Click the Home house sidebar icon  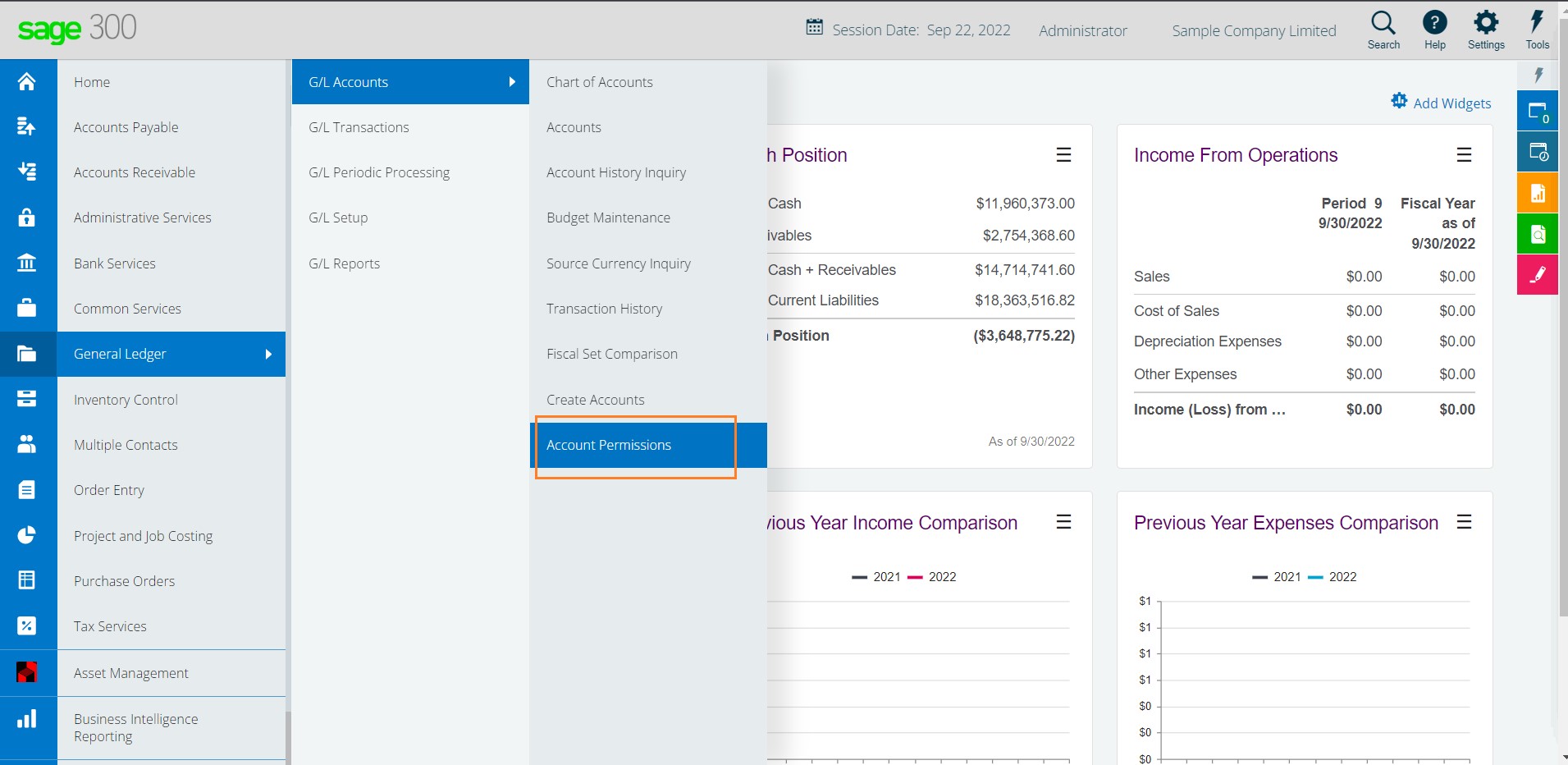click(26, 81)
